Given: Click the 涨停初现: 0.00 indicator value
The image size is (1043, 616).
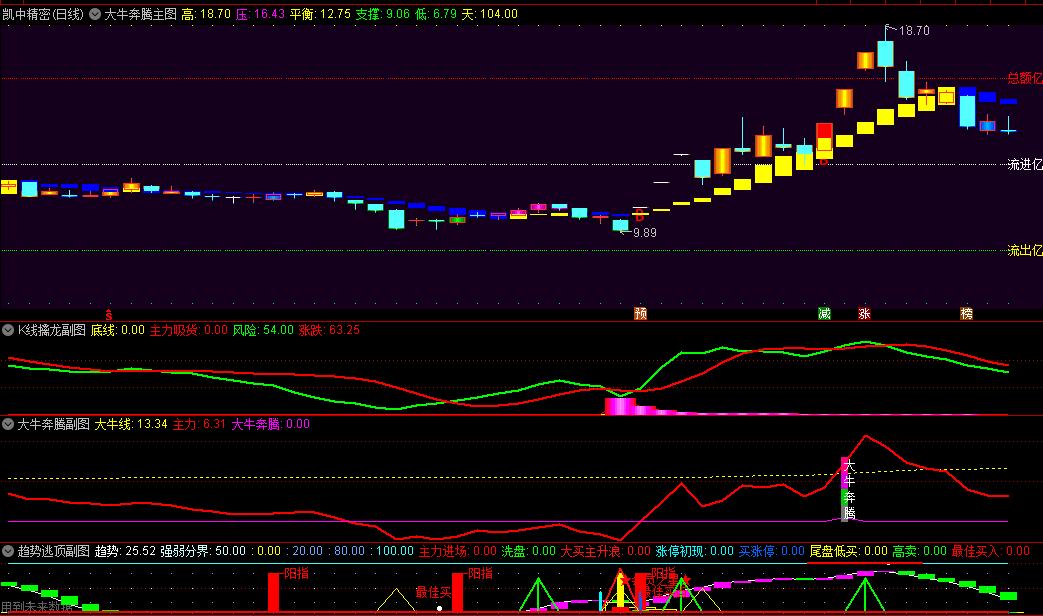Looking at the screenshot, I should tap(694, 551).
